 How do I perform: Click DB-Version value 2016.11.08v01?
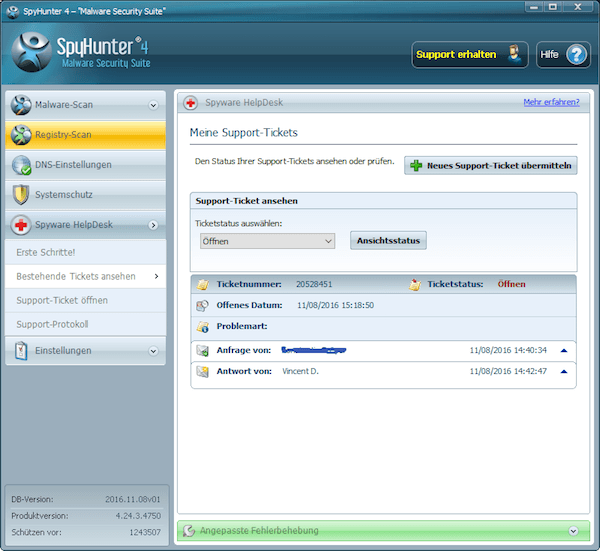[x=133, y=499]
